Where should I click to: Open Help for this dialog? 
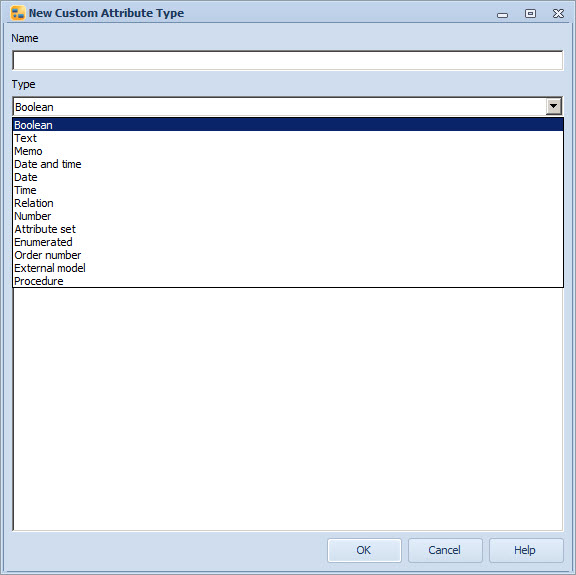(526, 550)
